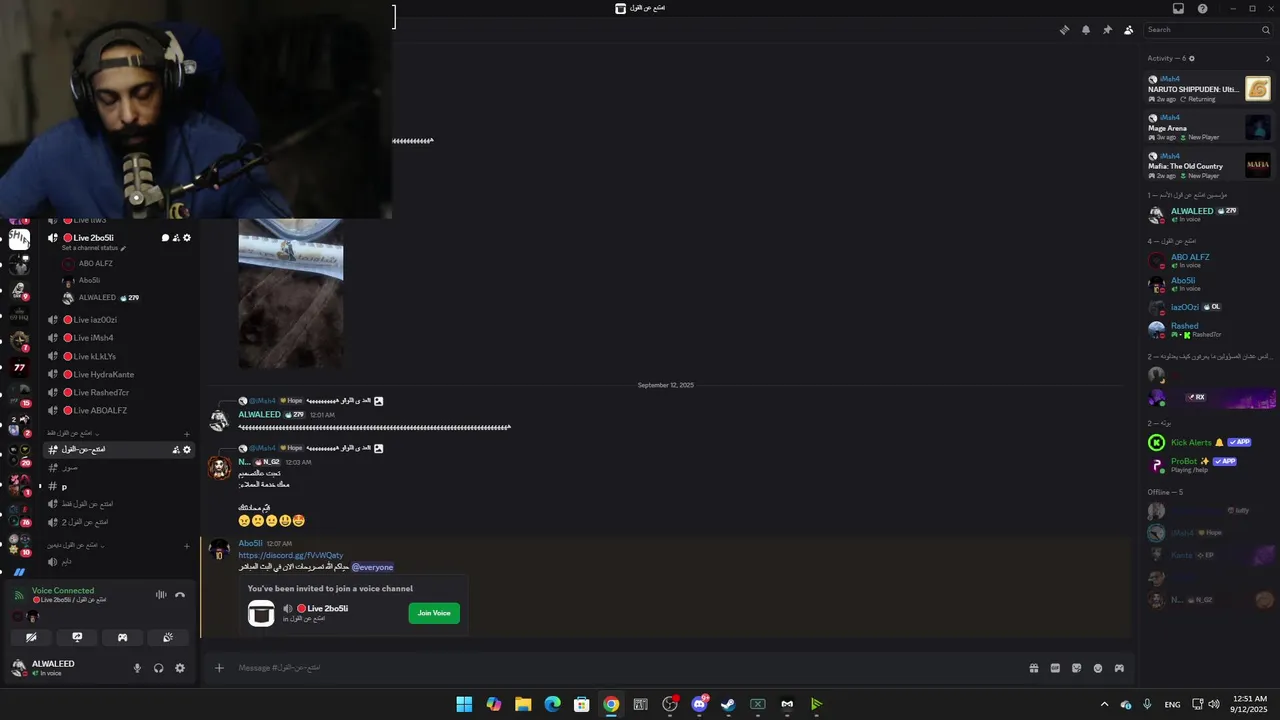Start an Activity controller button
The height and width of the screenshot is (720, 1280).
click(123, 637)
